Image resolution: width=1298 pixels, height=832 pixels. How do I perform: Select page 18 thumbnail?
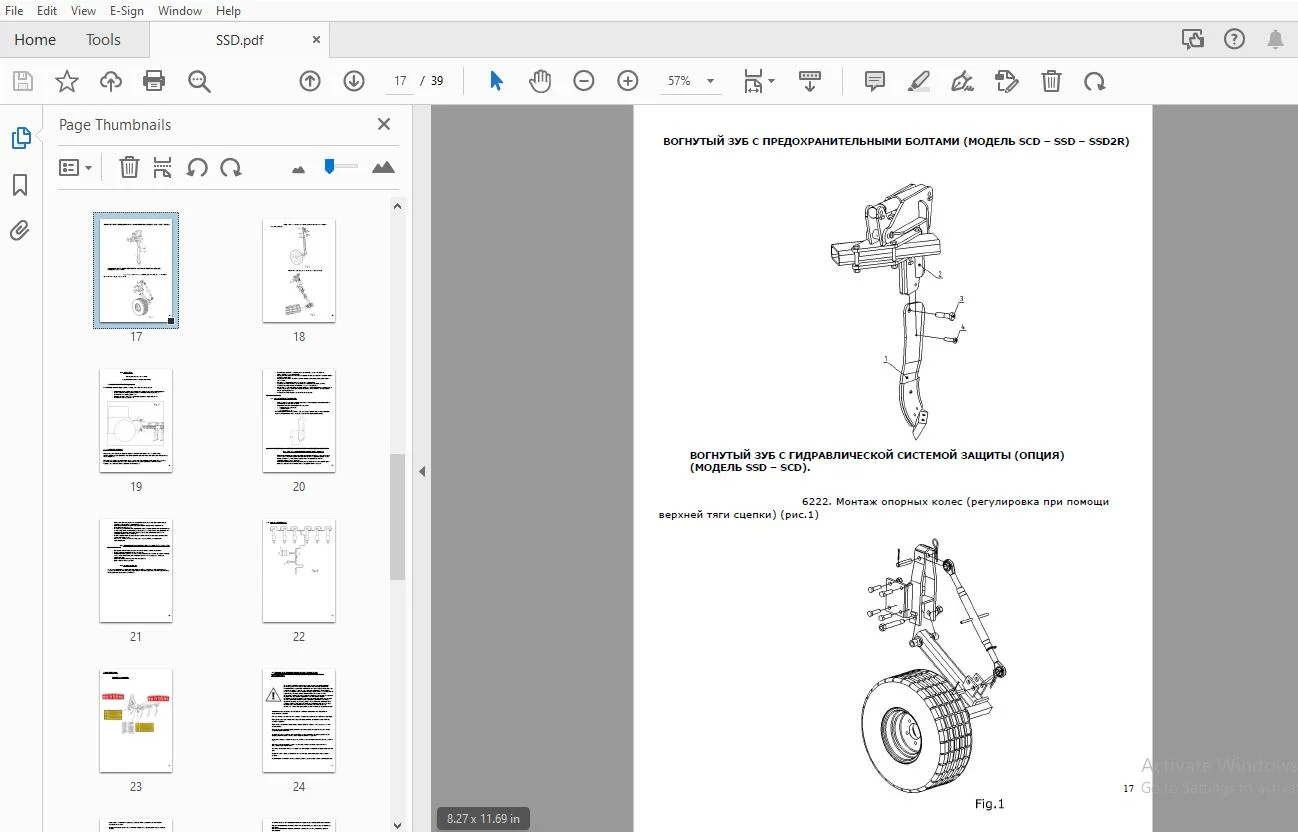(x=299, y=271)
